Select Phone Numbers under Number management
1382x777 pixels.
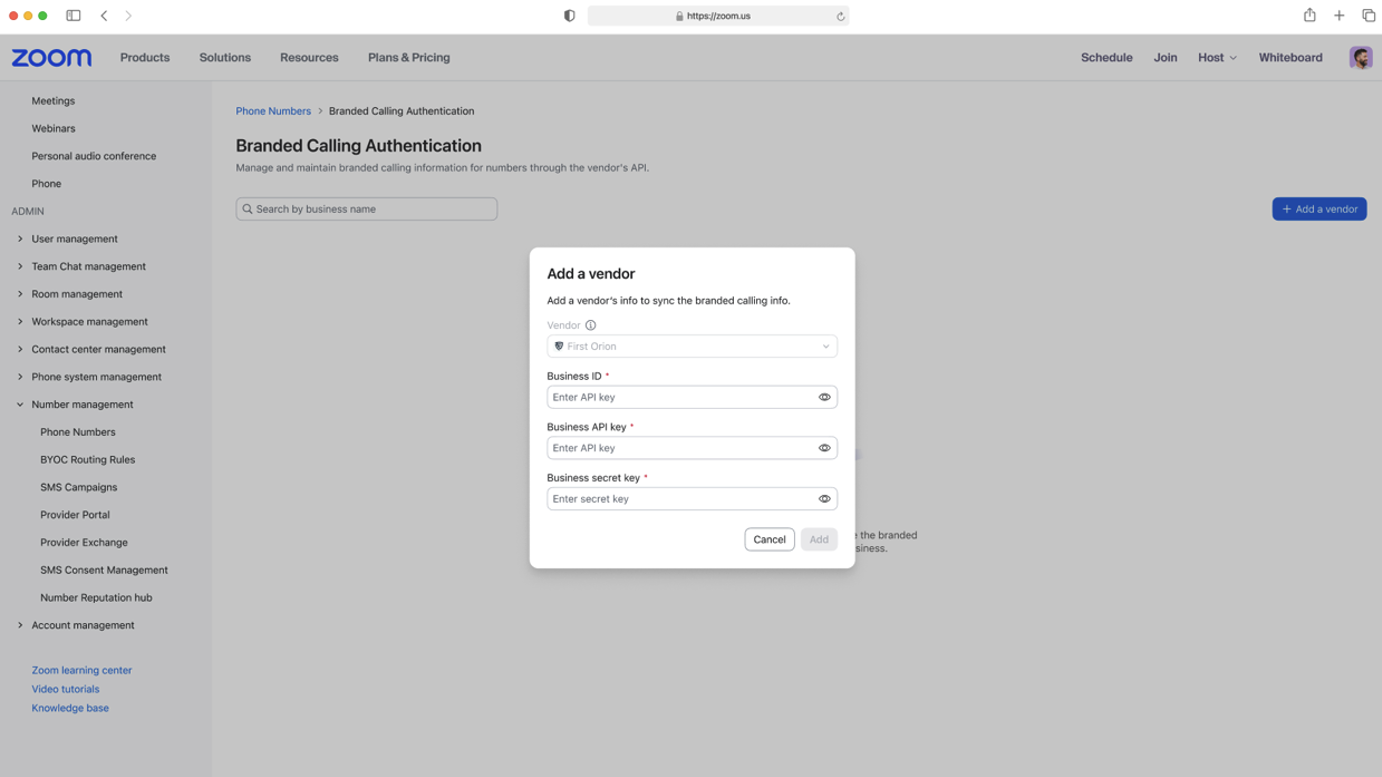[x=78, y=432]
